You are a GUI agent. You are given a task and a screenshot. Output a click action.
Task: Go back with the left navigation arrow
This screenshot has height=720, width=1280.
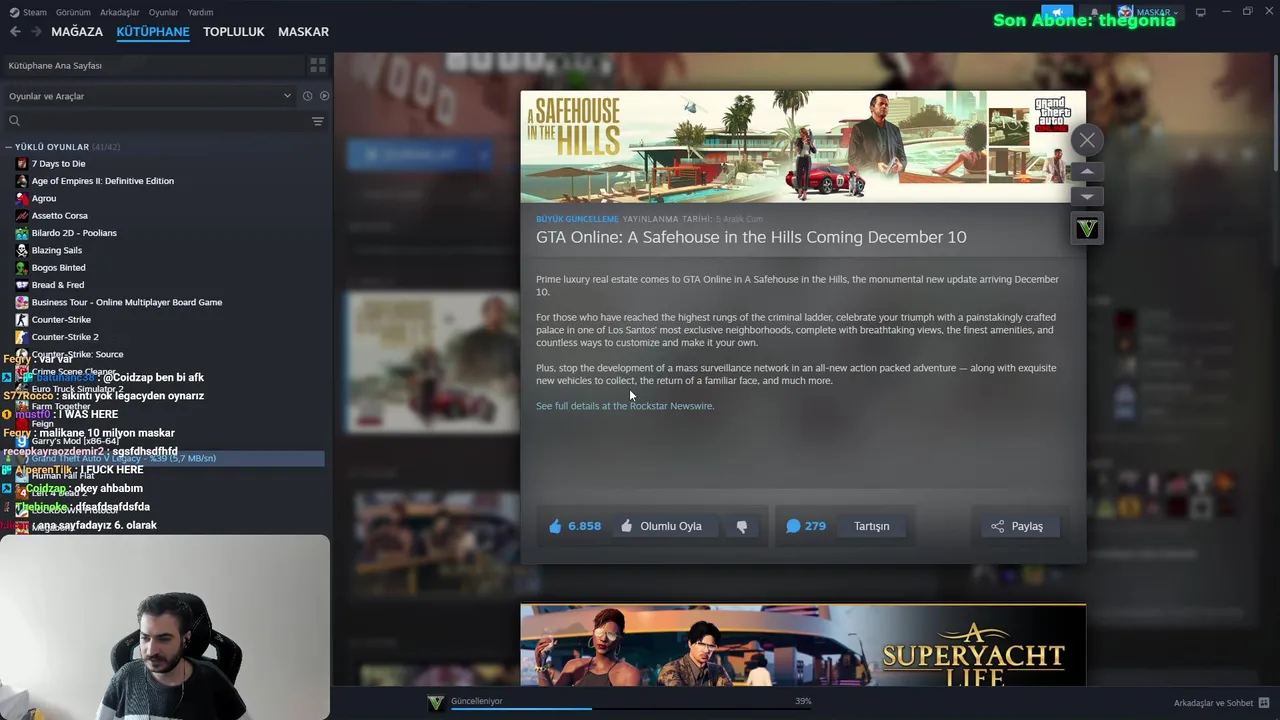(15, 32)
